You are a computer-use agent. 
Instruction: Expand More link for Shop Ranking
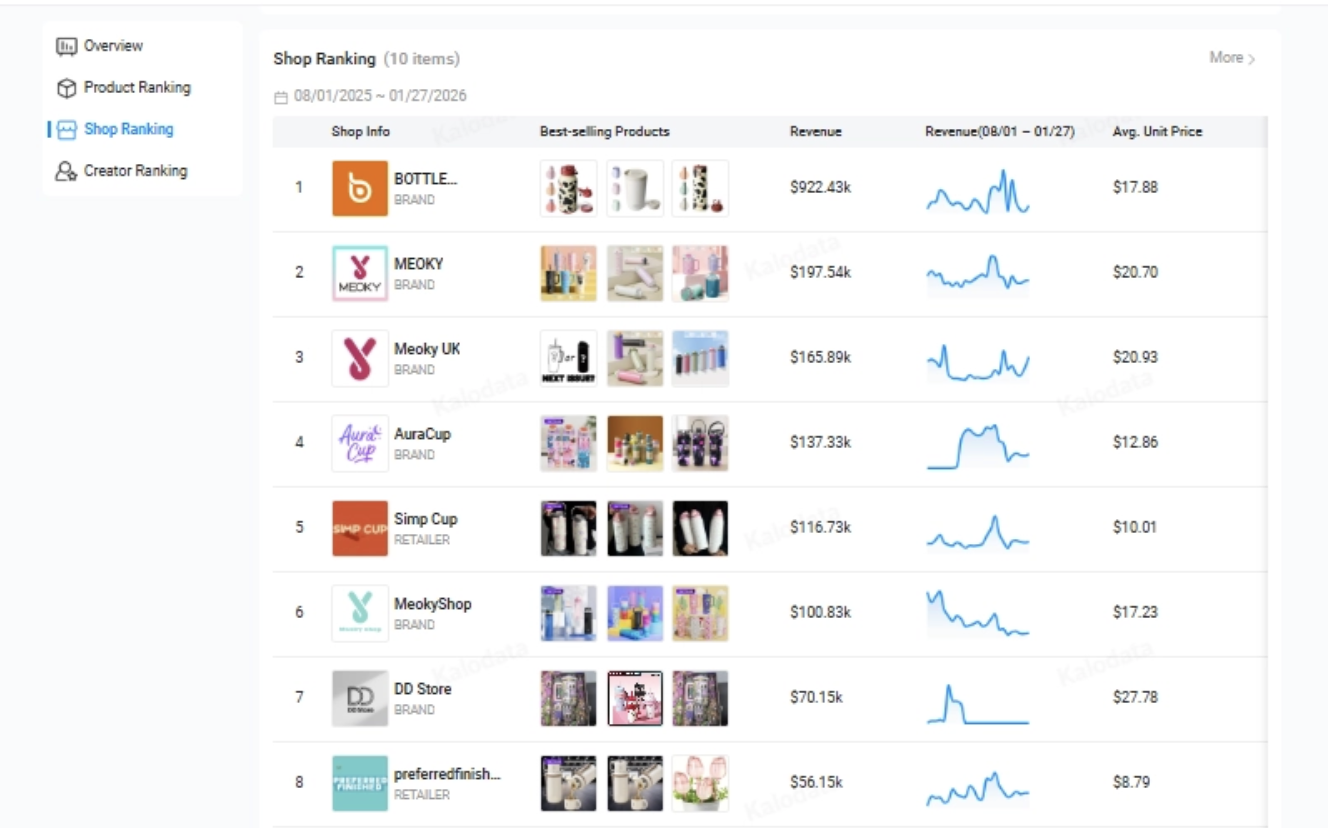click(x=1231, y=58)
